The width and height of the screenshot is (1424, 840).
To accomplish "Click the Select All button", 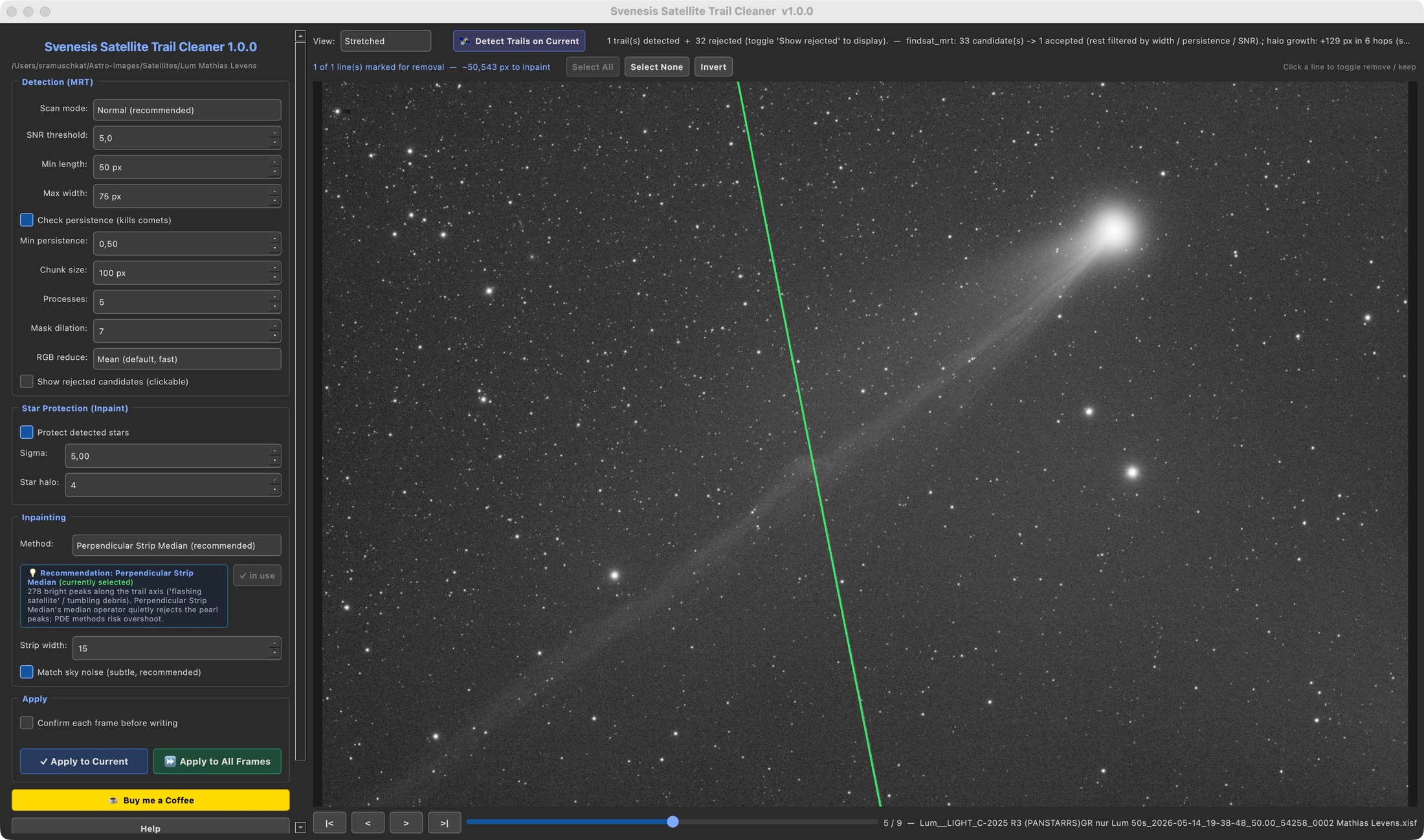I will pos(592,67).
